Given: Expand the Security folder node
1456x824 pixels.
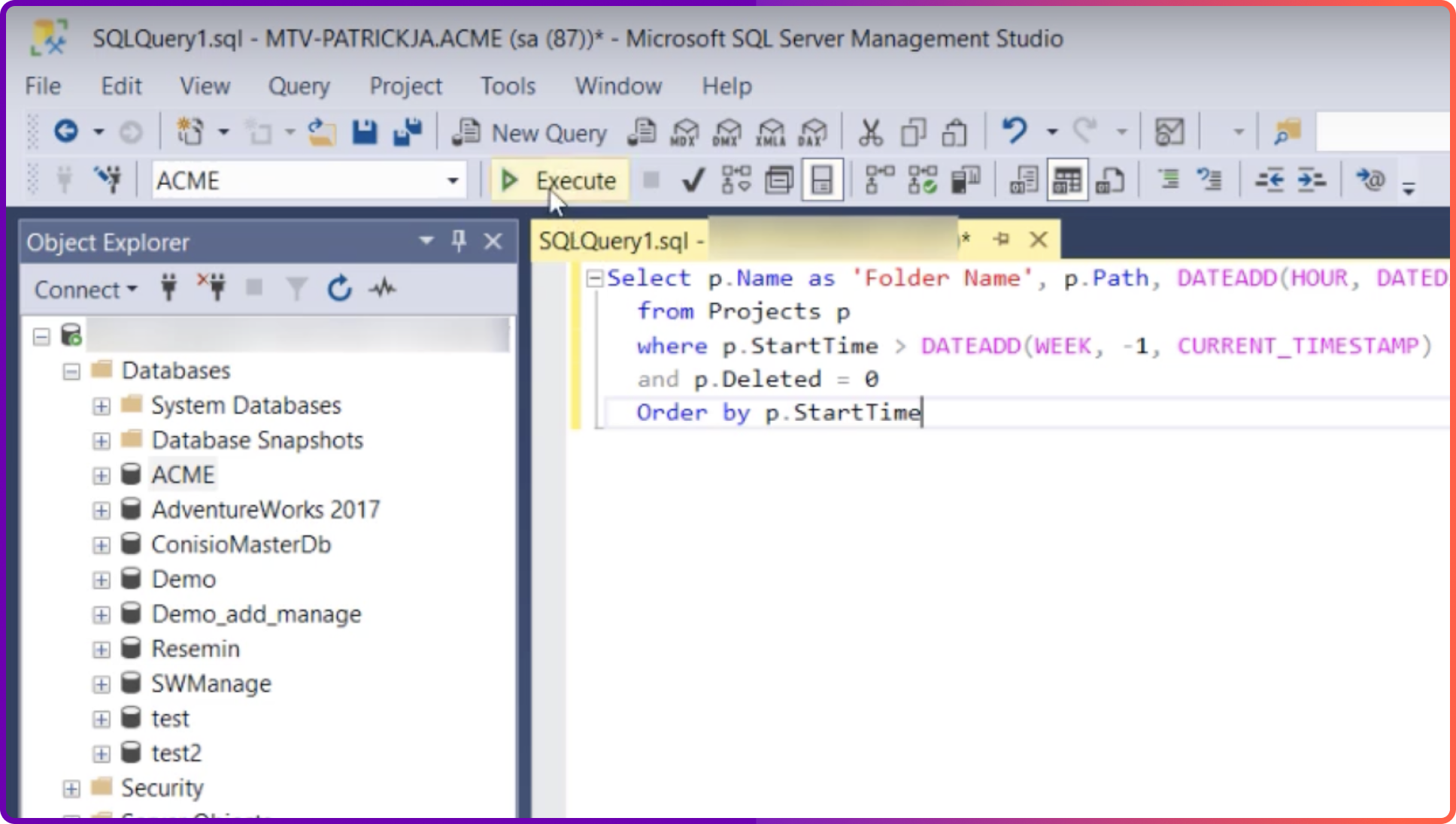Looking at the screenshot, I should (71, 789).
